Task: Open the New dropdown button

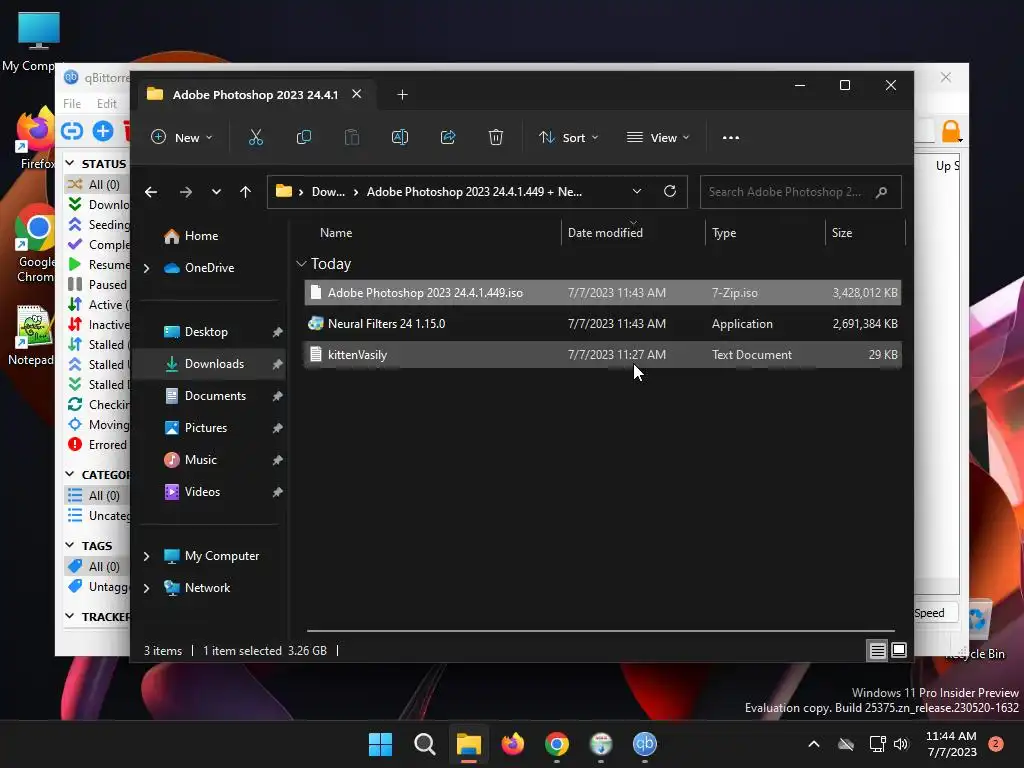Action: click(x=182, y=138)
